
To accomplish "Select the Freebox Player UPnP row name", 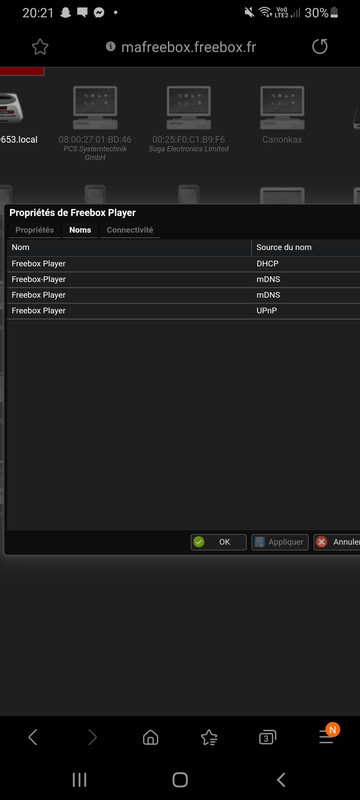I will point(38,311).
